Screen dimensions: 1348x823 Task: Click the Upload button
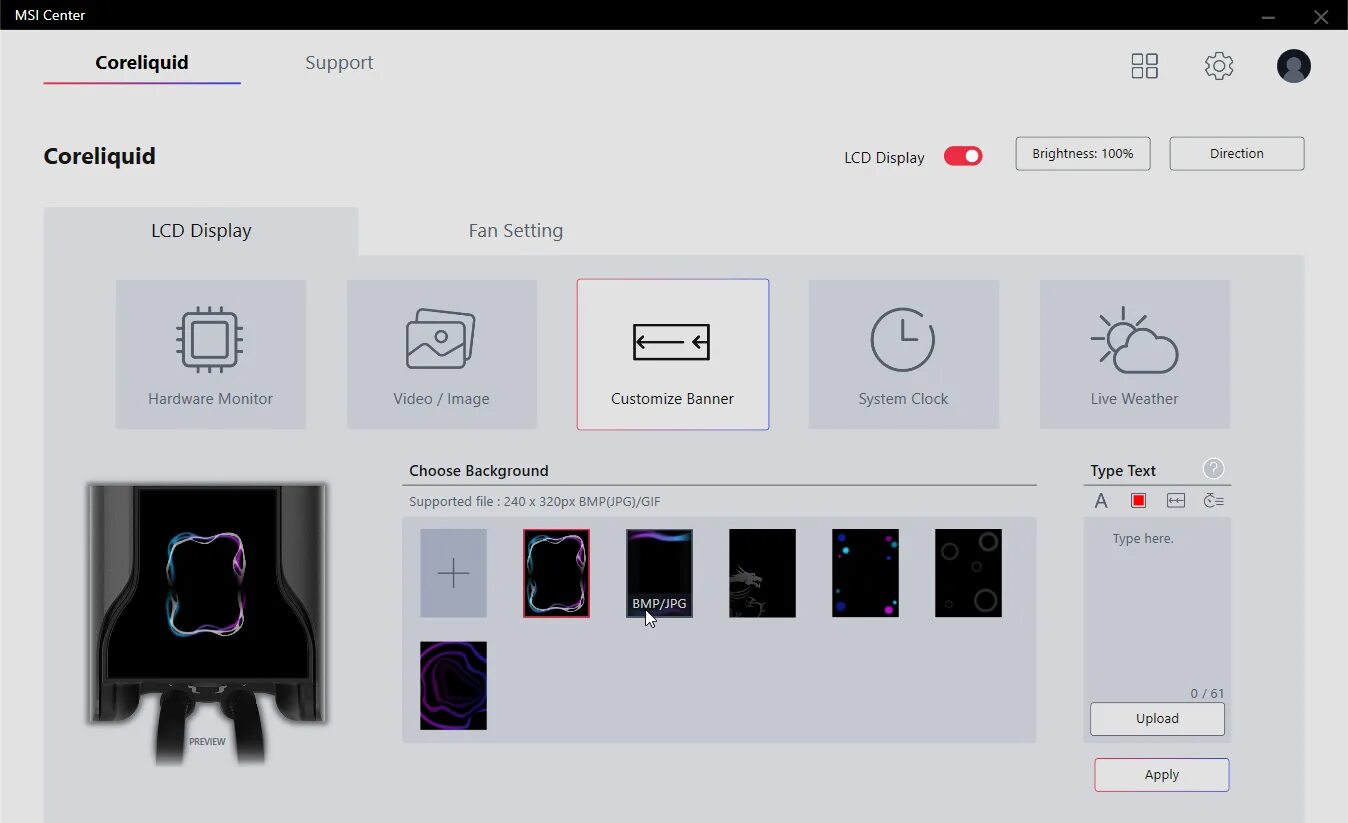point(1157,719)
